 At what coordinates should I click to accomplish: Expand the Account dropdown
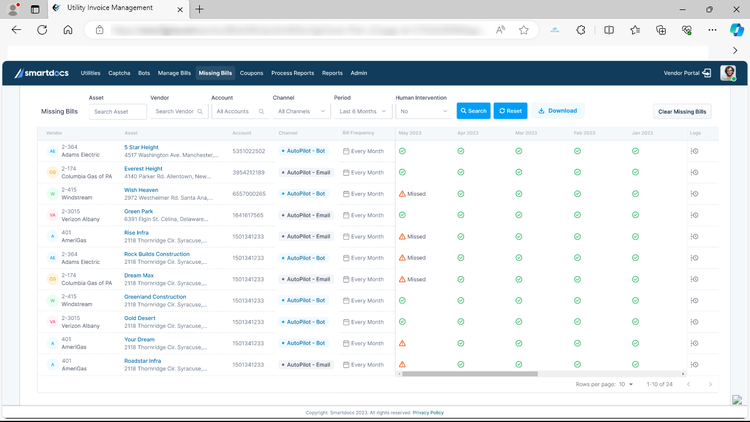pos(240,111)
